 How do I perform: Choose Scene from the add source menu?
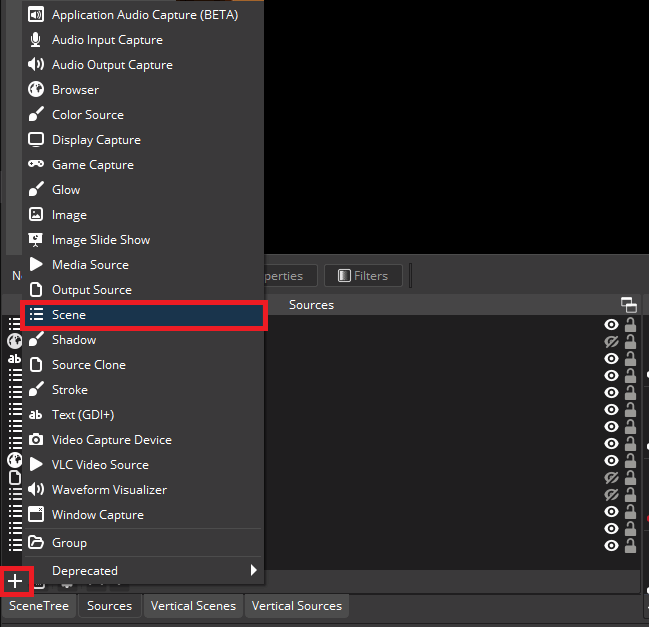tap(143, 315)
